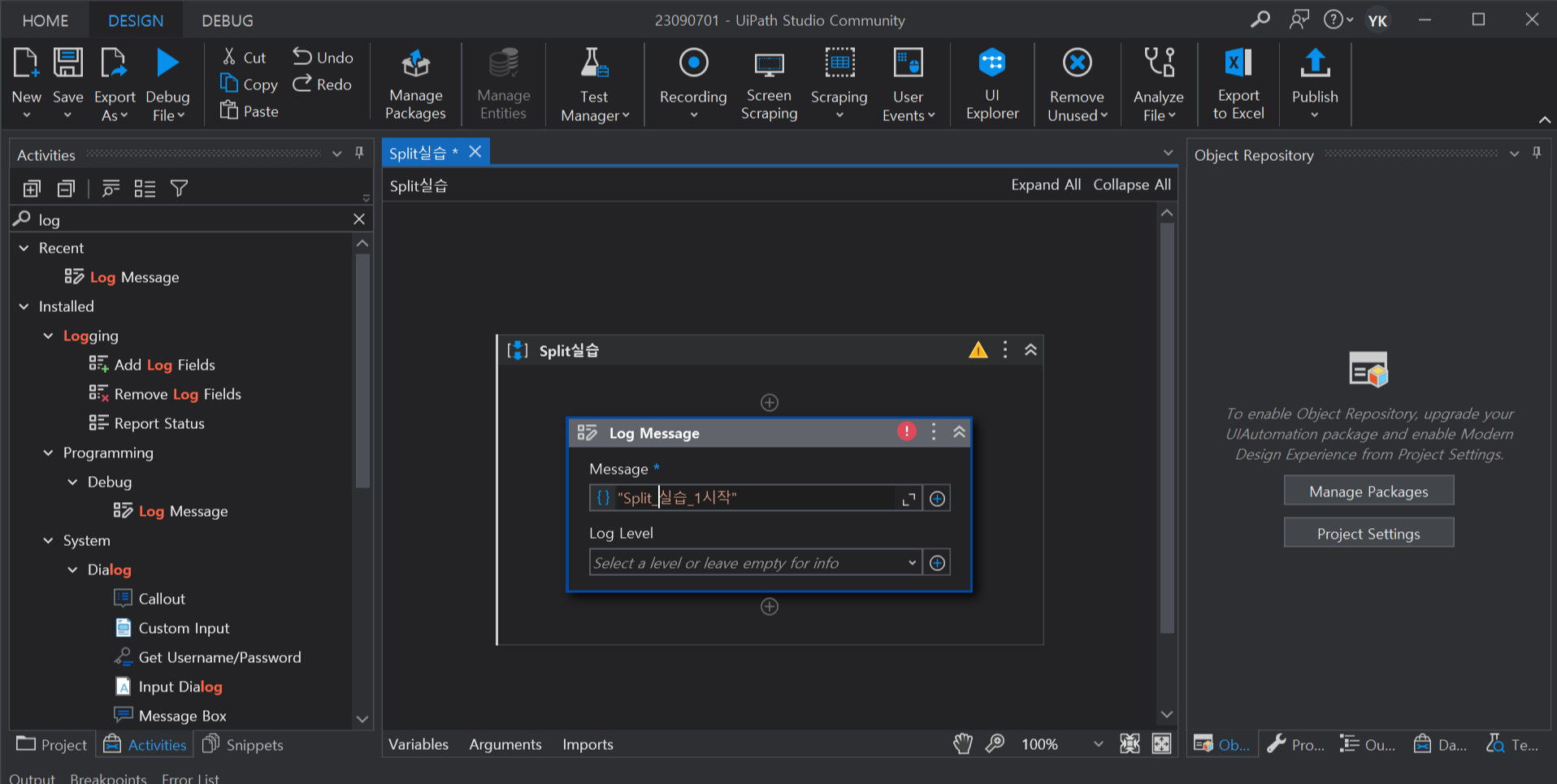Open the Activities filter icon
Screen dimensions: 1557x784
180,188
